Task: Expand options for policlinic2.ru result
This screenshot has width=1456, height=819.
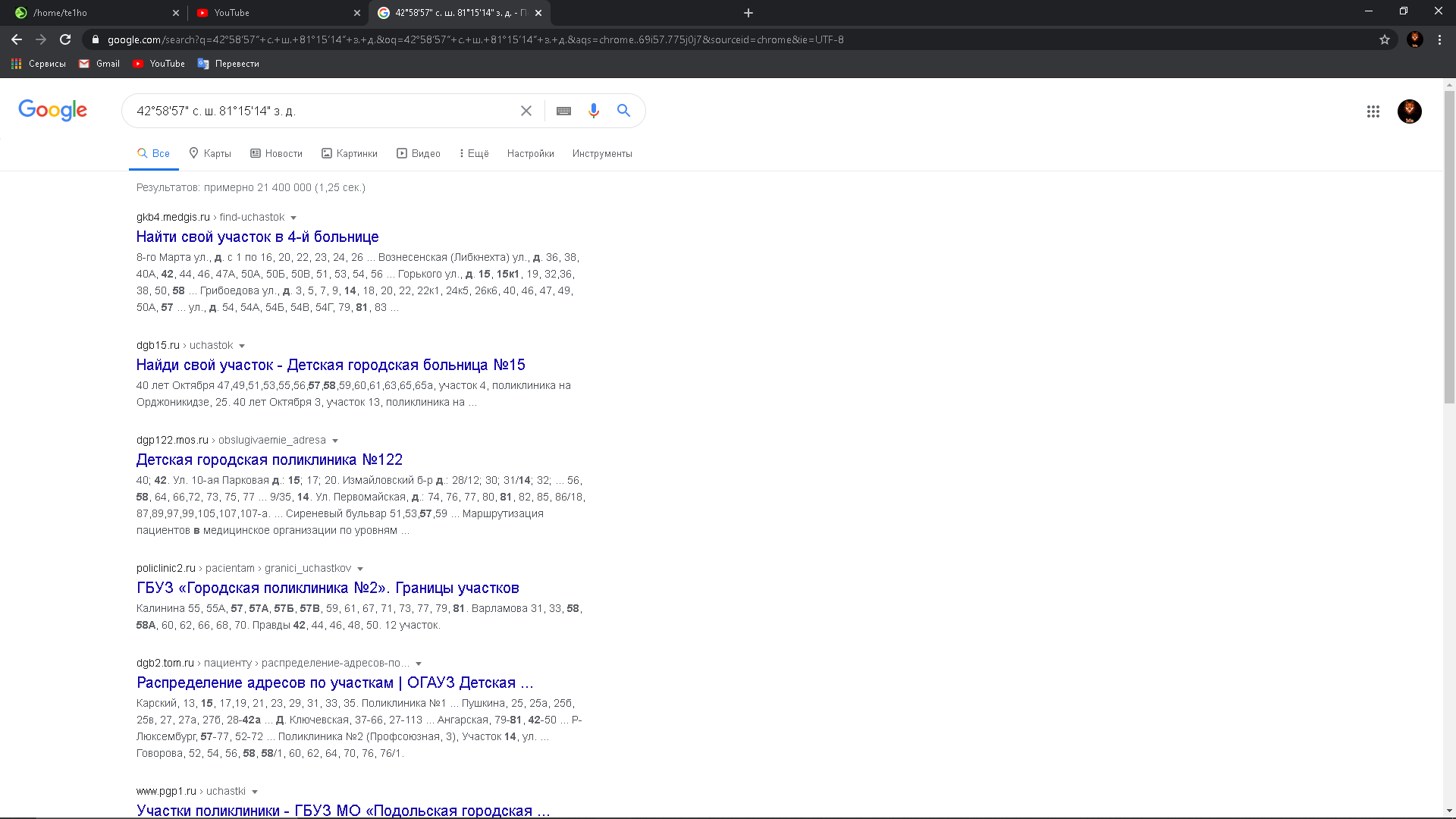Action: [360, 569]
